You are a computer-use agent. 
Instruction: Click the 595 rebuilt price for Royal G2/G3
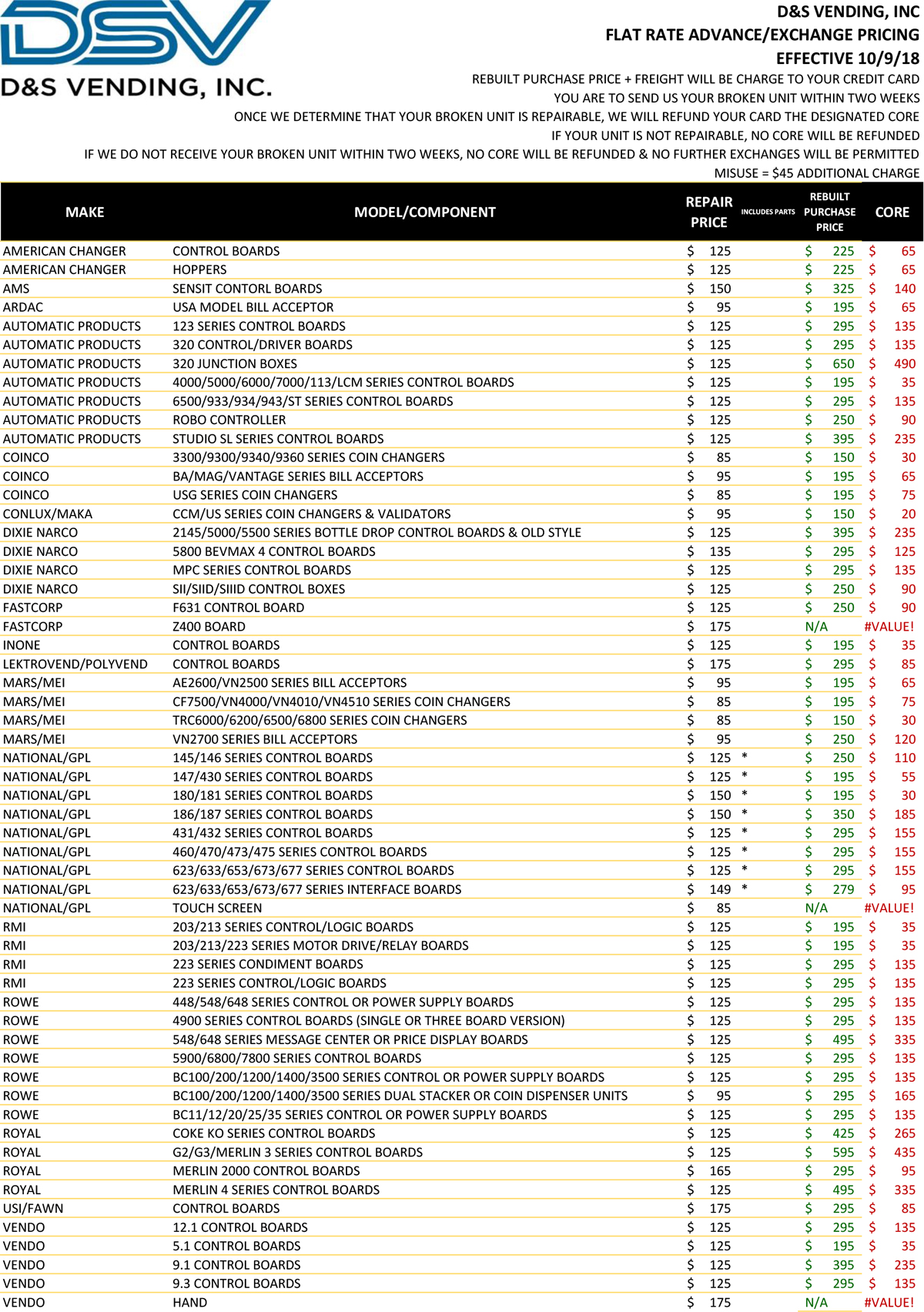coord(843,1152)
